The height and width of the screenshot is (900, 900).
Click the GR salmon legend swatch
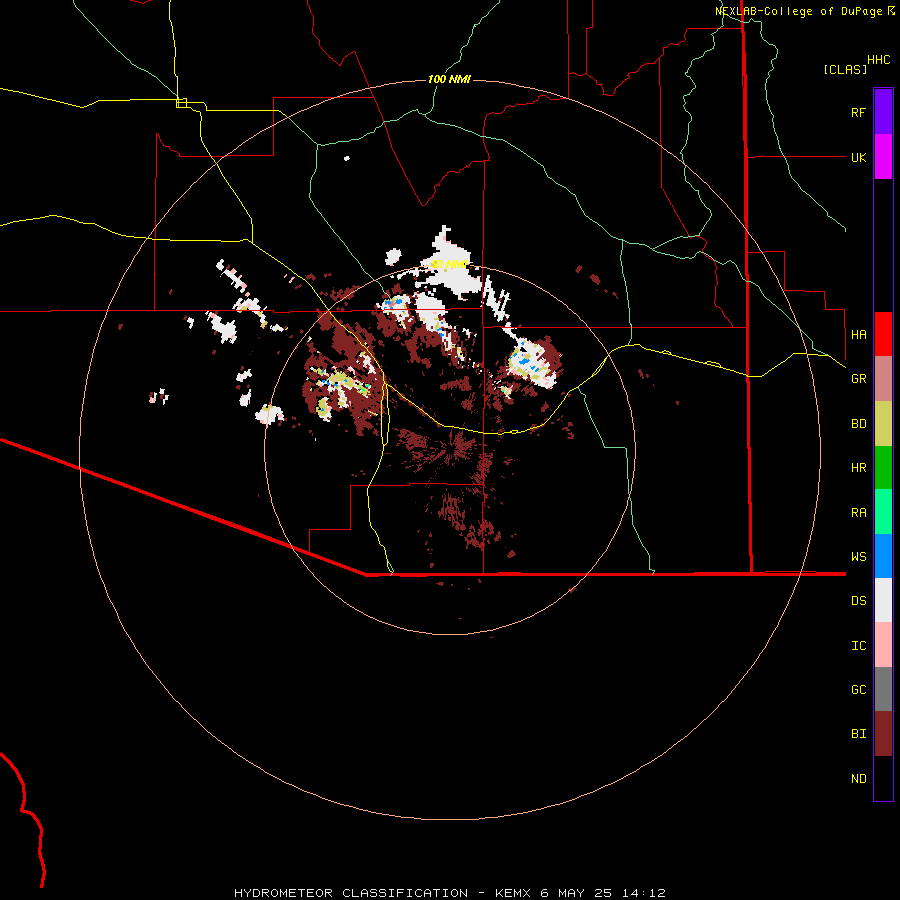click(883, 379)
